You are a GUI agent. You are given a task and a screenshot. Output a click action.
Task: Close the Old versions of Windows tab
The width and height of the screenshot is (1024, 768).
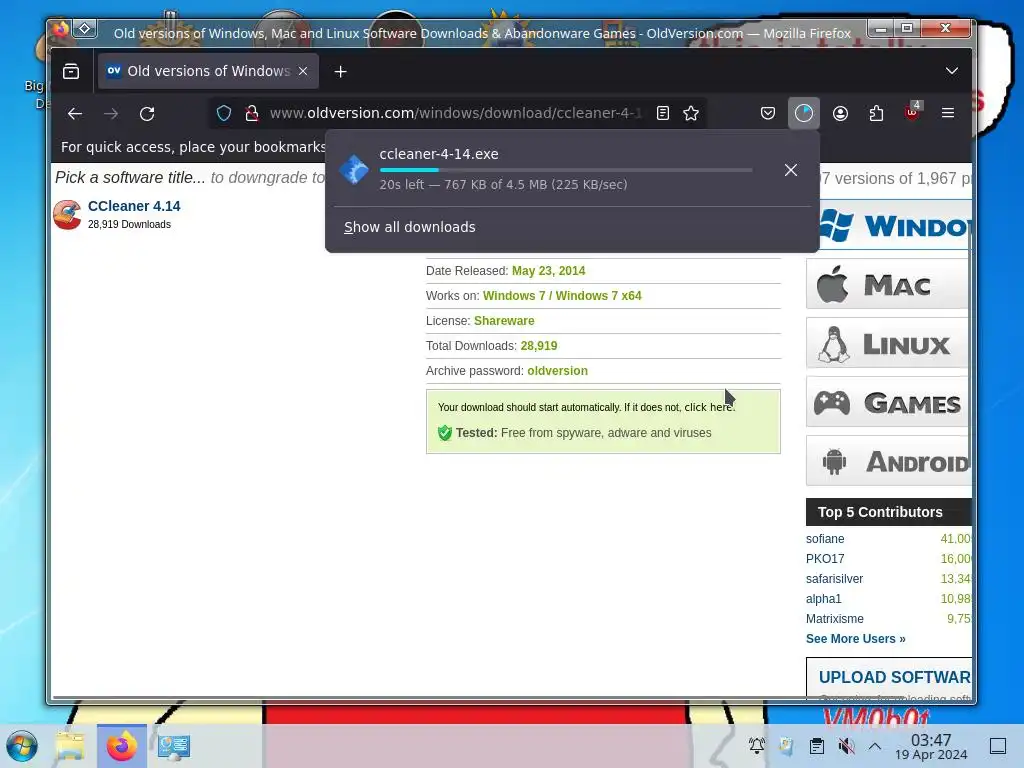click(303, 71)
